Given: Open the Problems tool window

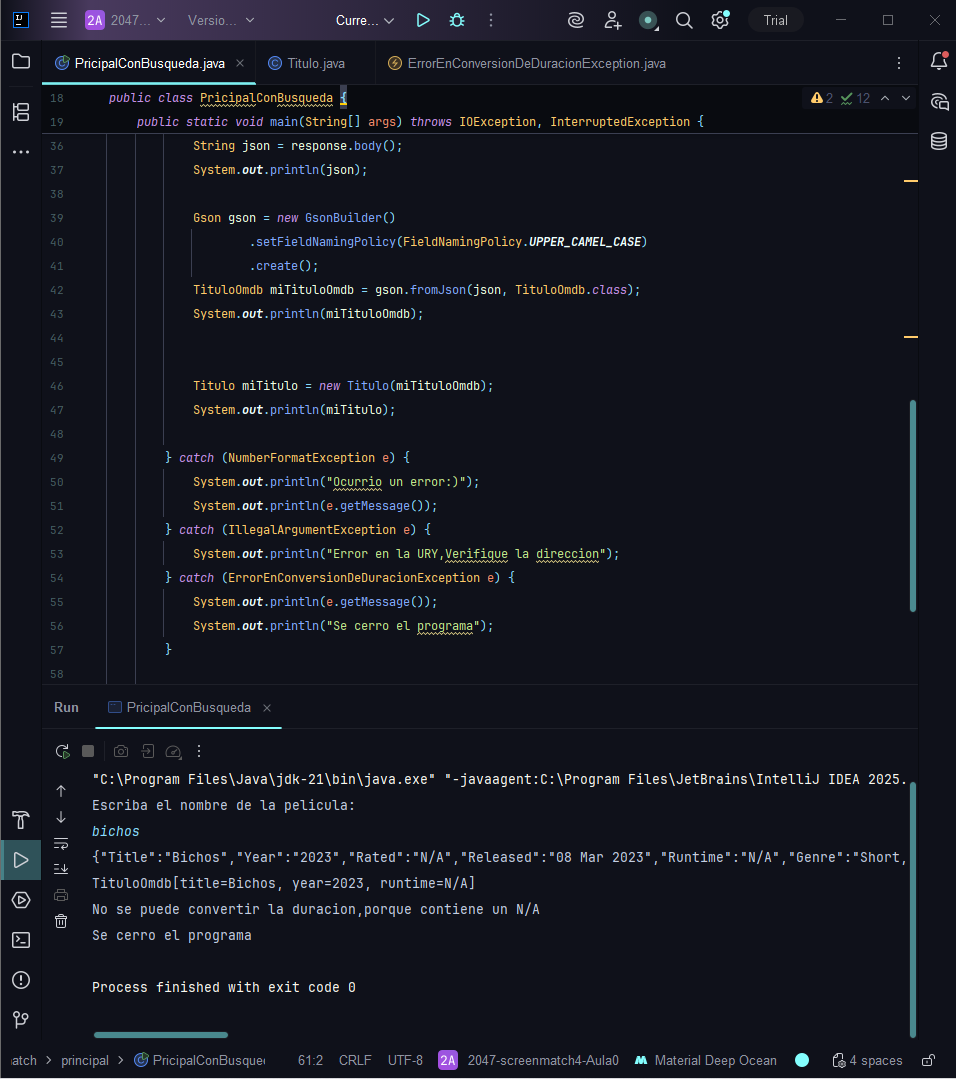Looking at the screenshot, I should (x=21, y=979).
